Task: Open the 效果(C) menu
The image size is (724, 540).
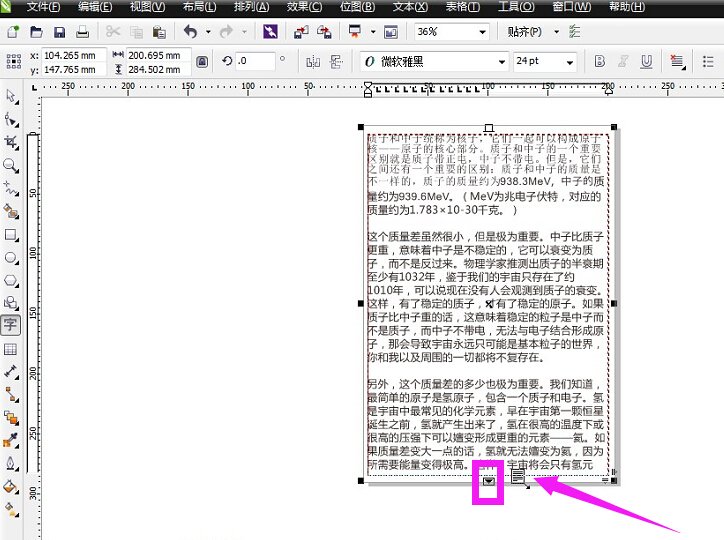Action: coord(304,6)
